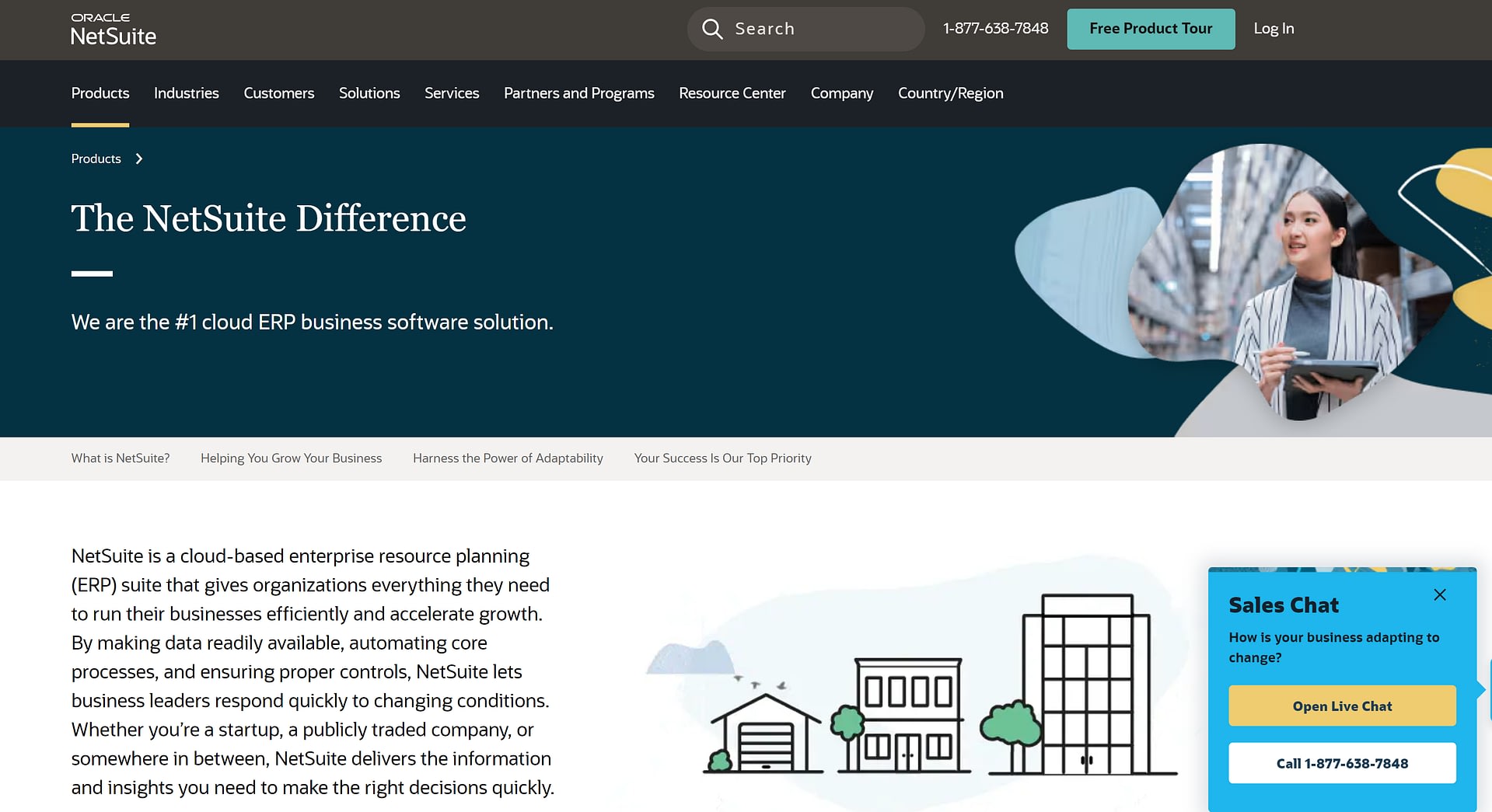Expand the Solutions navigation menu

click(369, 93)
